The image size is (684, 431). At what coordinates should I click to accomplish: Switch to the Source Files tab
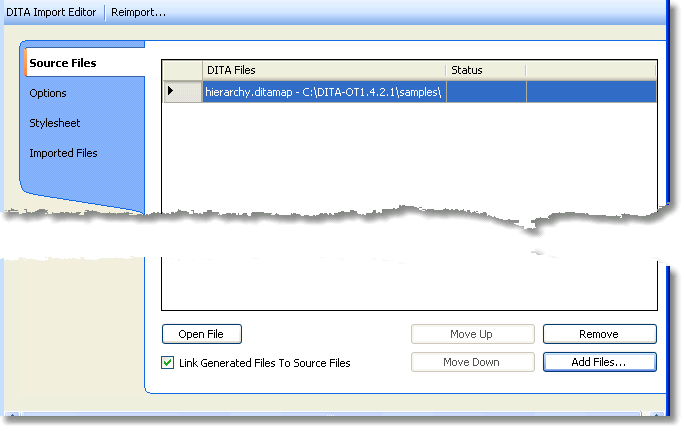(x=63, y=63)
